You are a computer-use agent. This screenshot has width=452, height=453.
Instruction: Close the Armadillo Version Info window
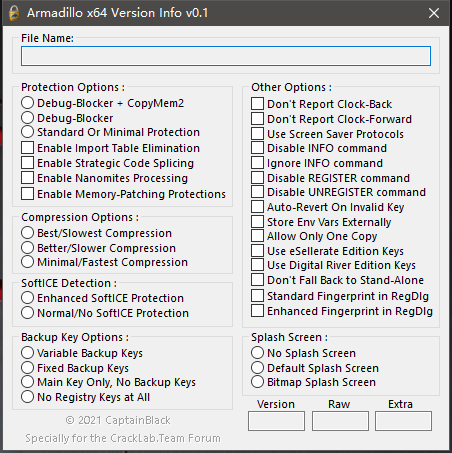[434, 13]
